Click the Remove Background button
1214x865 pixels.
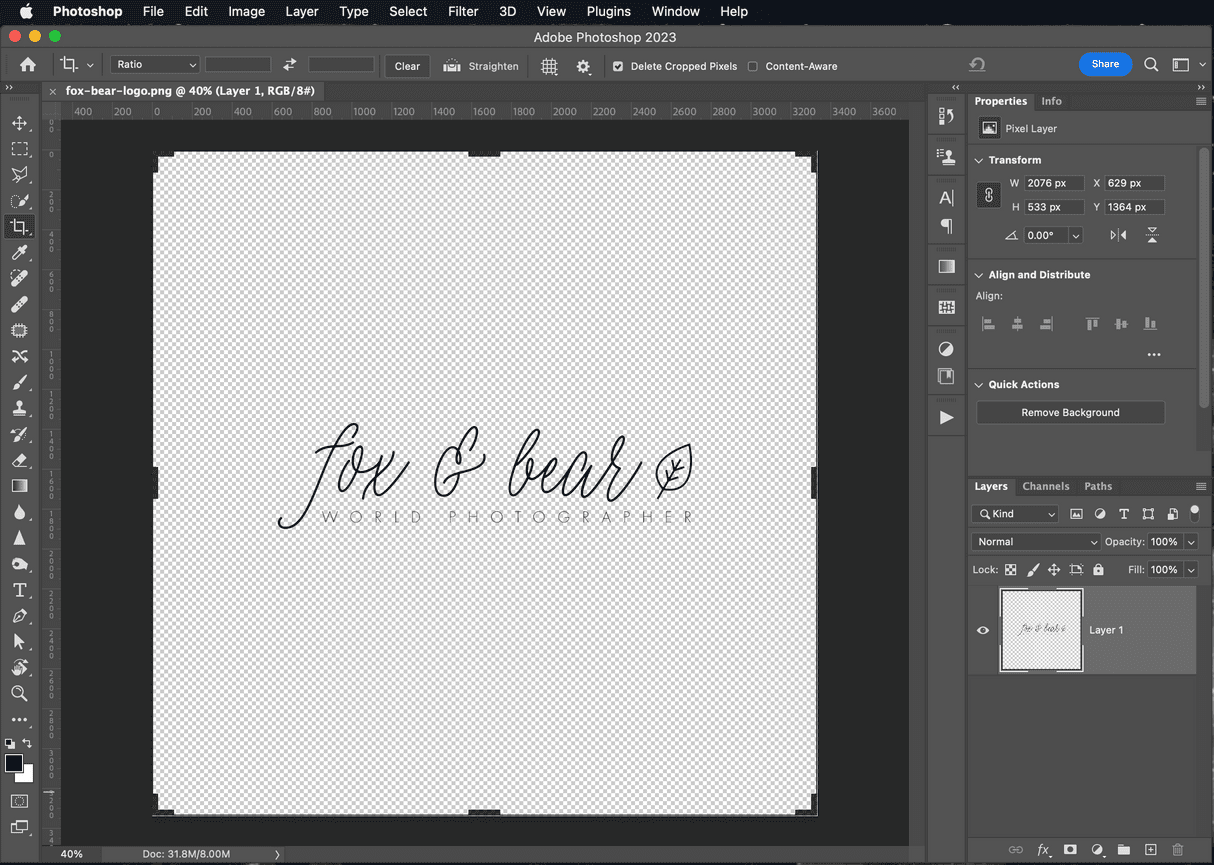coord(1070,412)
